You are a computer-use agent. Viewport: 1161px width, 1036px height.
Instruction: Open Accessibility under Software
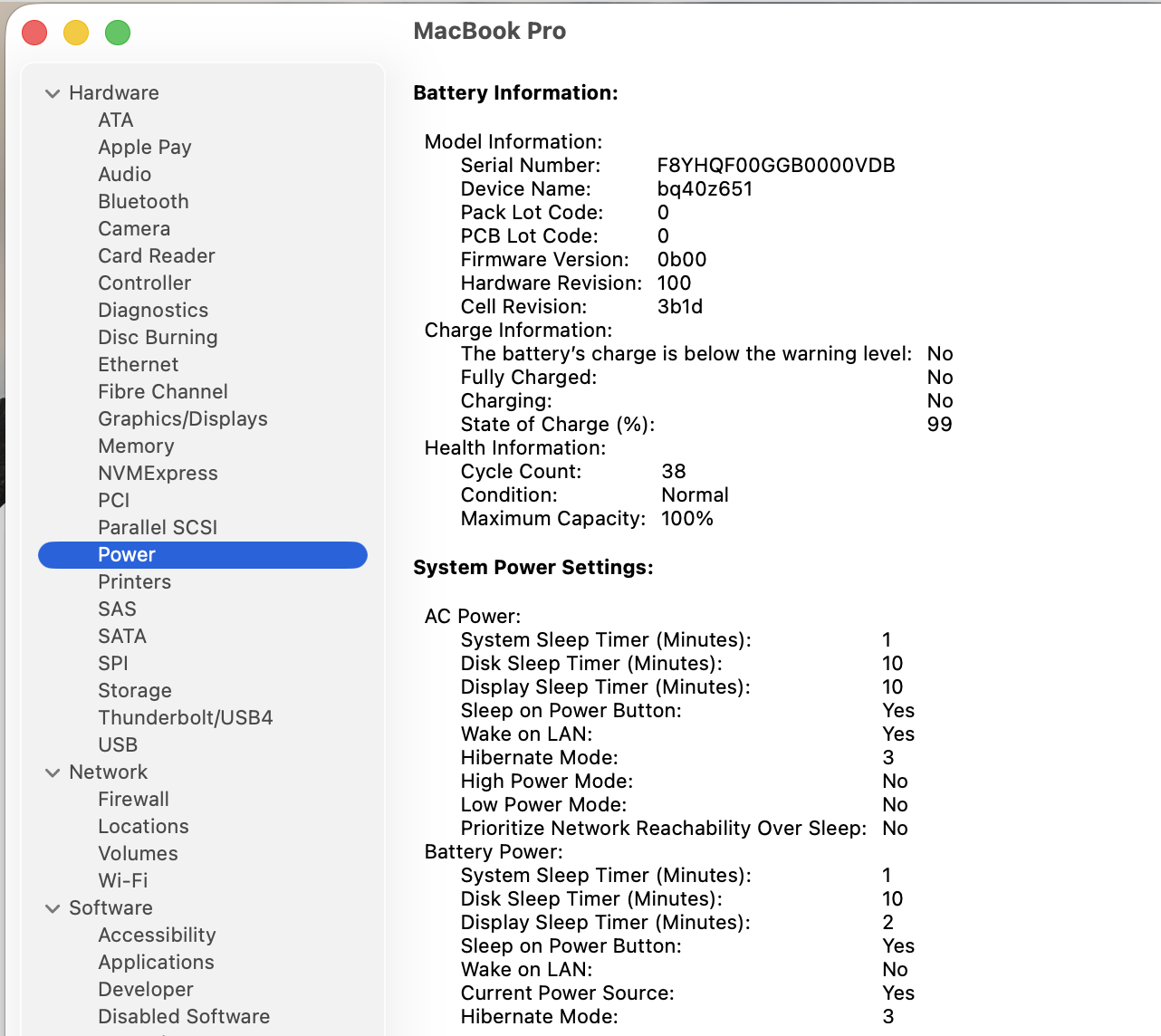click(x=158, y=935)
